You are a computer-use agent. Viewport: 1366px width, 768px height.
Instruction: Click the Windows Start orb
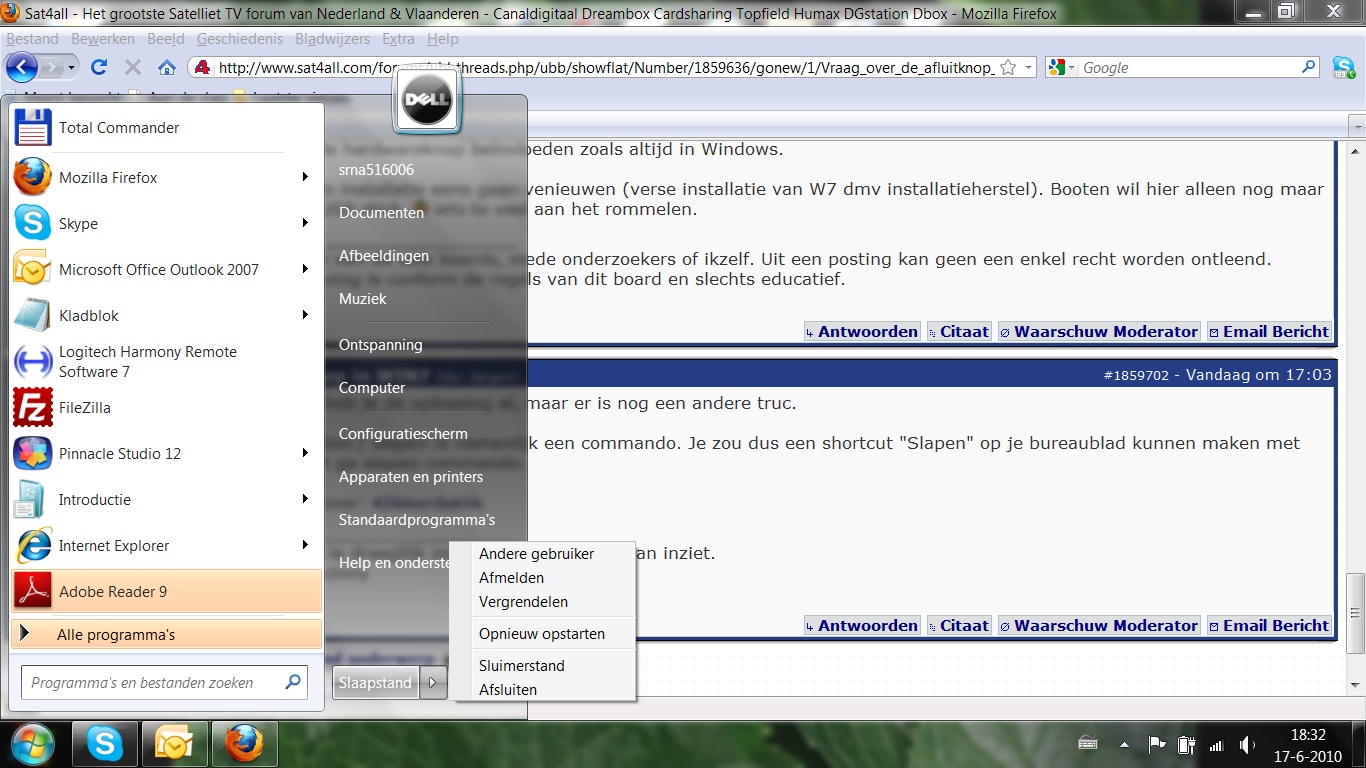33,744
